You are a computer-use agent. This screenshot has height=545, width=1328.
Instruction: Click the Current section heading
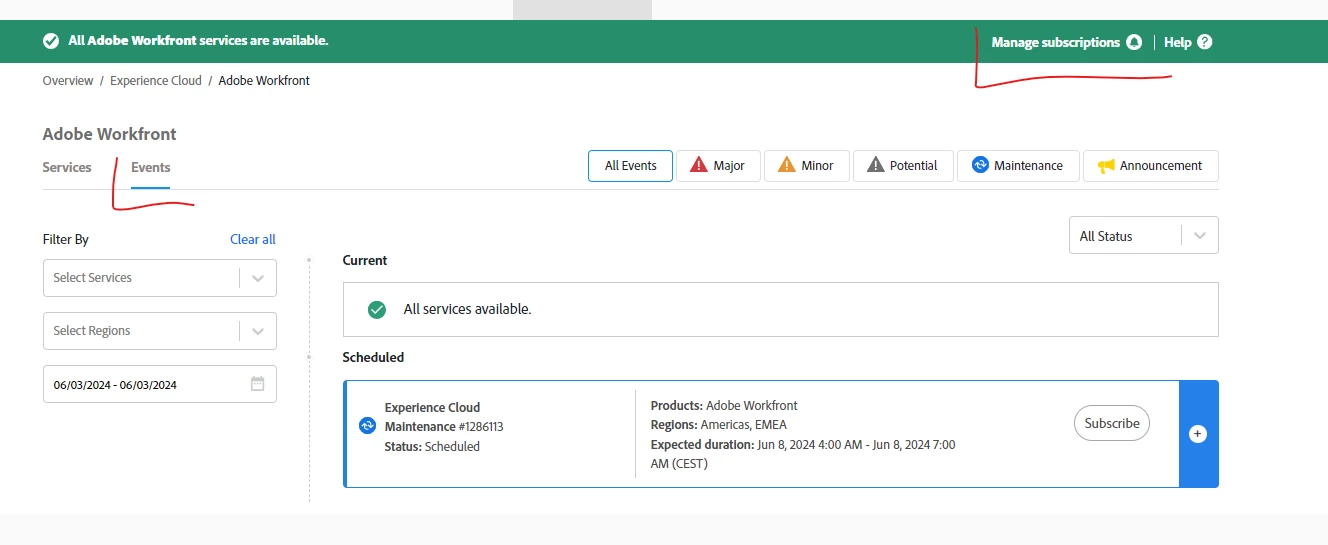tap(365, 260)
